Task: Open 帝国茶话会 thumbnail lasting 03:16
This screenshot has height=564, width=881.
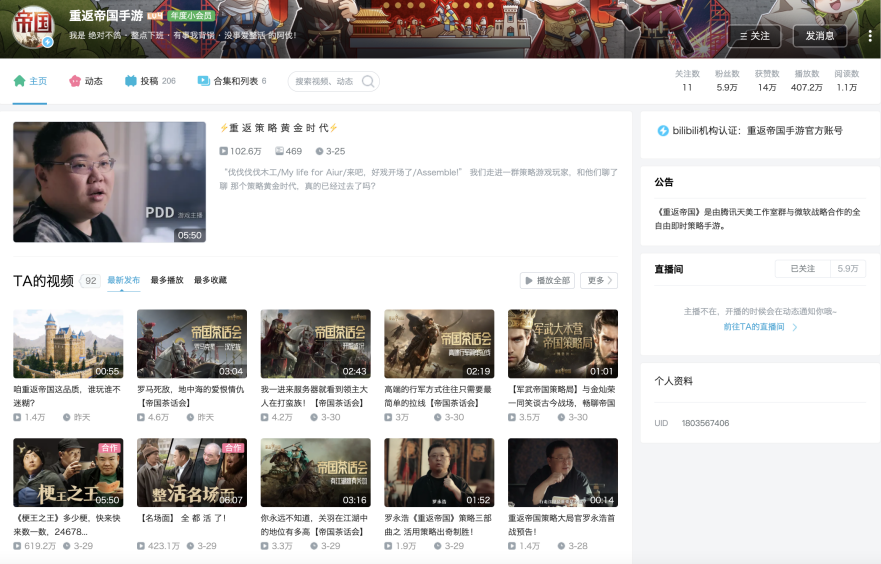Action: (315, 472)
